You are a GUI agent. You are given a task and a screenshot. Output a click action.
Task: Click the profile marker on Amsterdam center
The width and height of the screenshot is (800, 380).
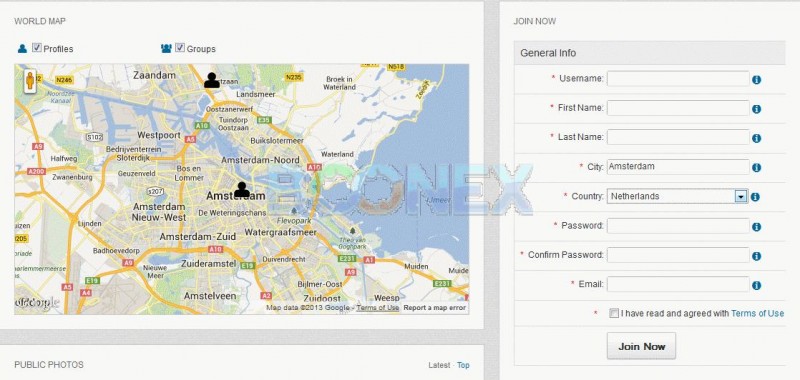[242, 190]
